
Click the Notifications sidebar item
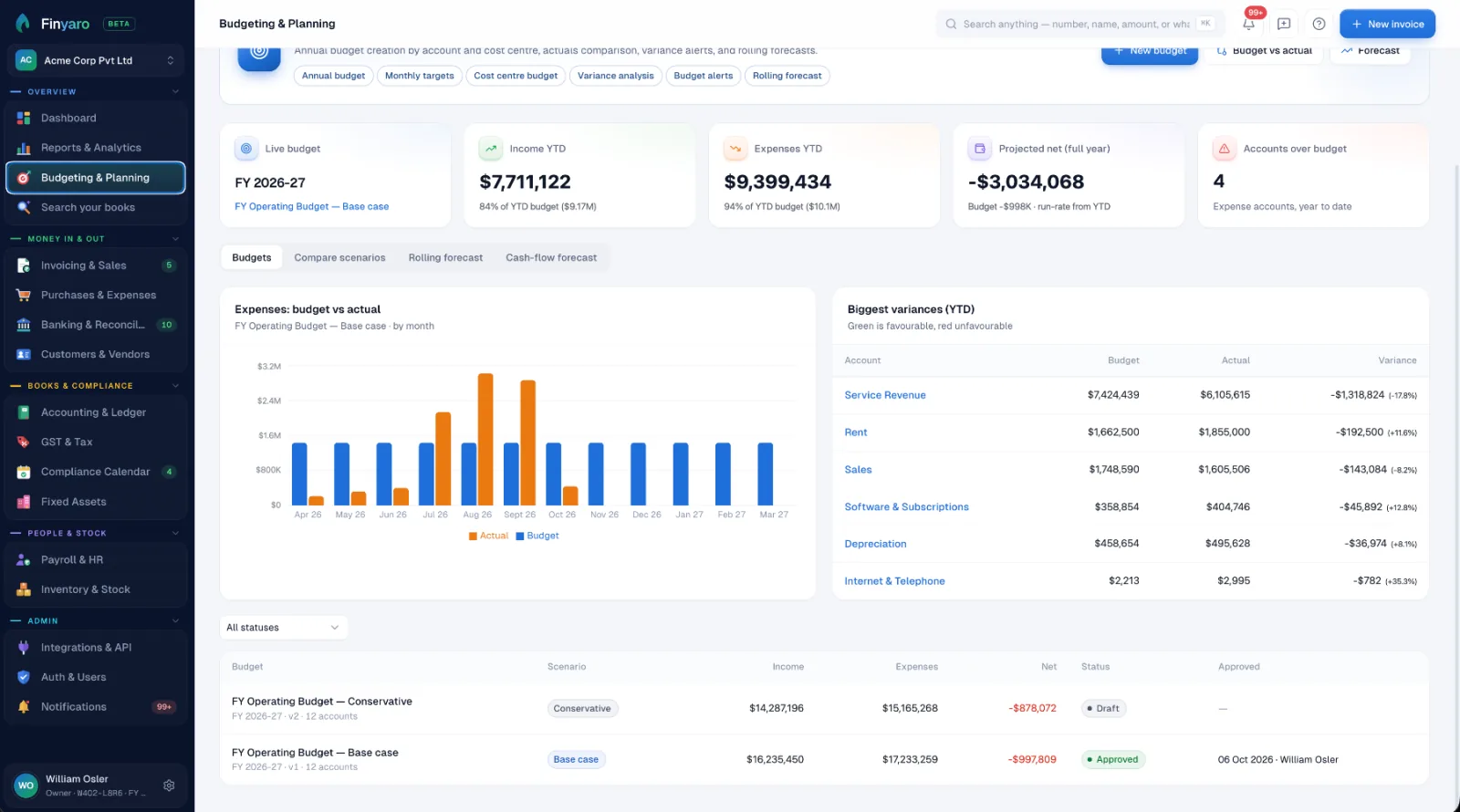[x=96, y=707]
